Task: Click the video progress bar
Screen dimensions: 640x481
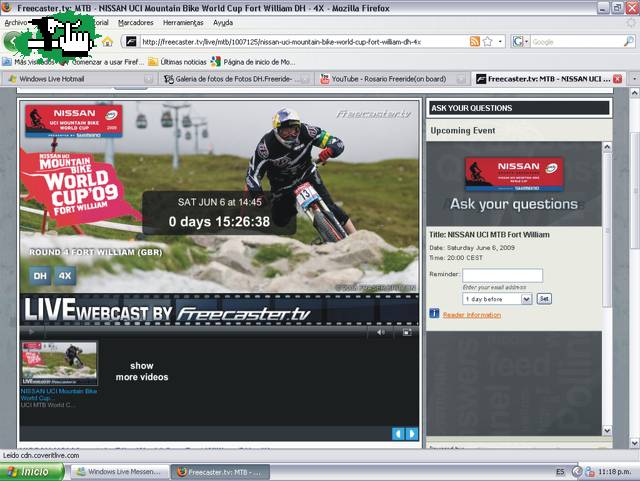Action: 205,332
